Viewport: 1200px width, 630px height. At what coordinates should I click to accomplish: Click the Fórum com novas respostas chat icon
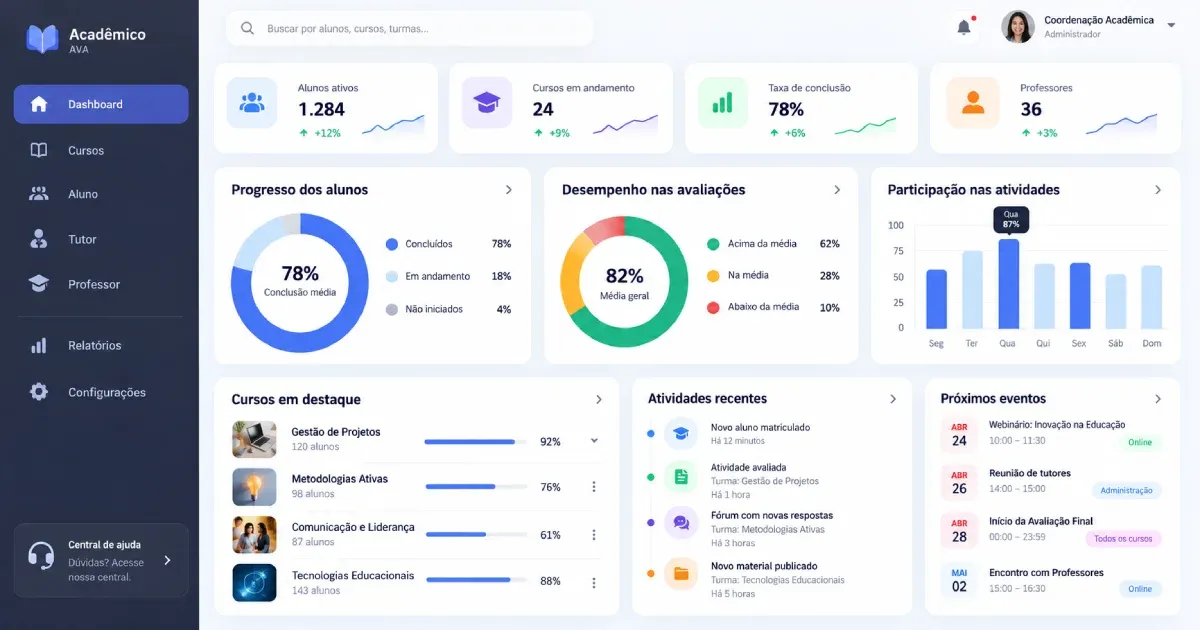(x=681, y=522)
